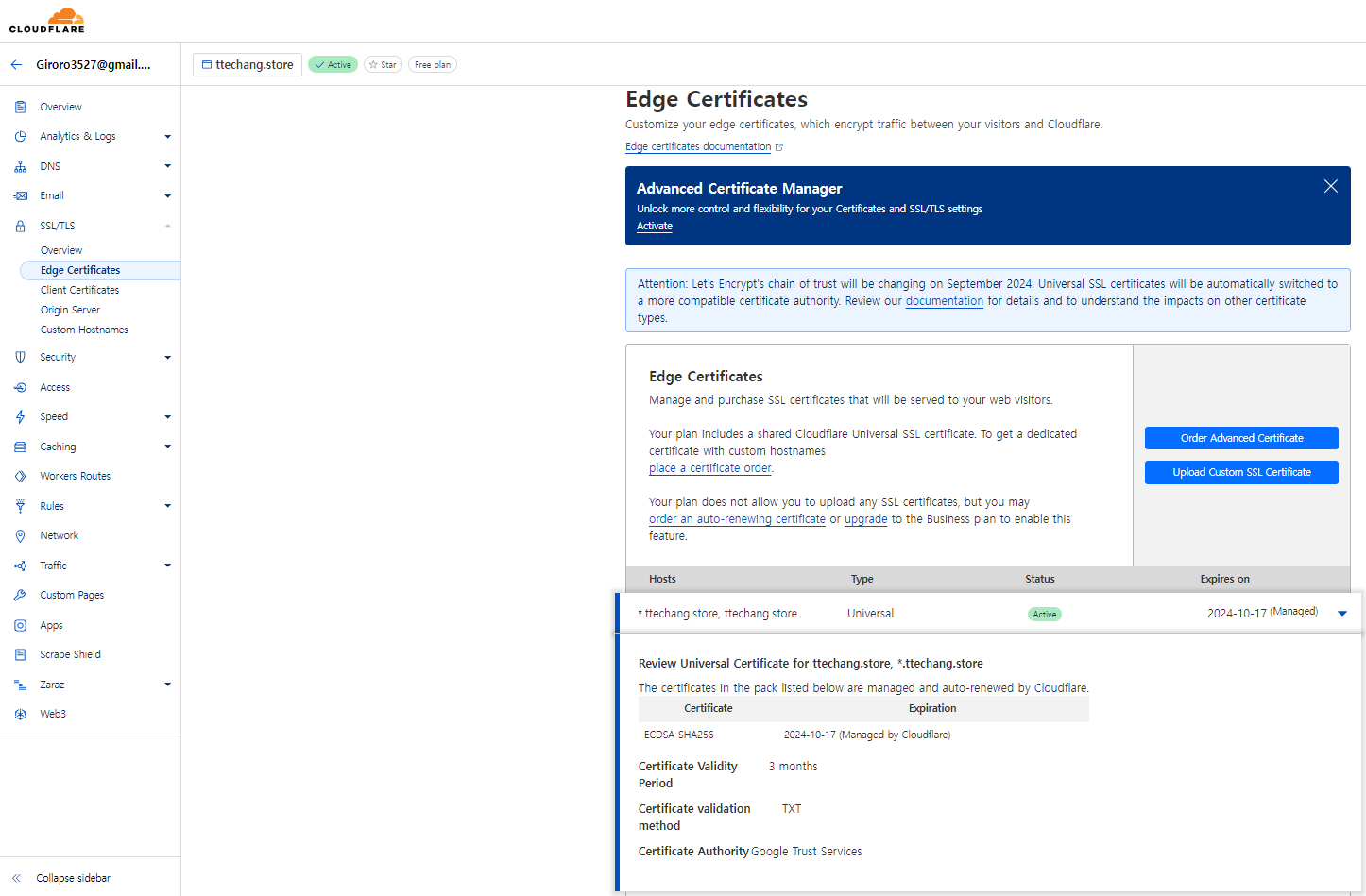Open Origin Server submenu item

pyautogui.click(x=70, y=310)
